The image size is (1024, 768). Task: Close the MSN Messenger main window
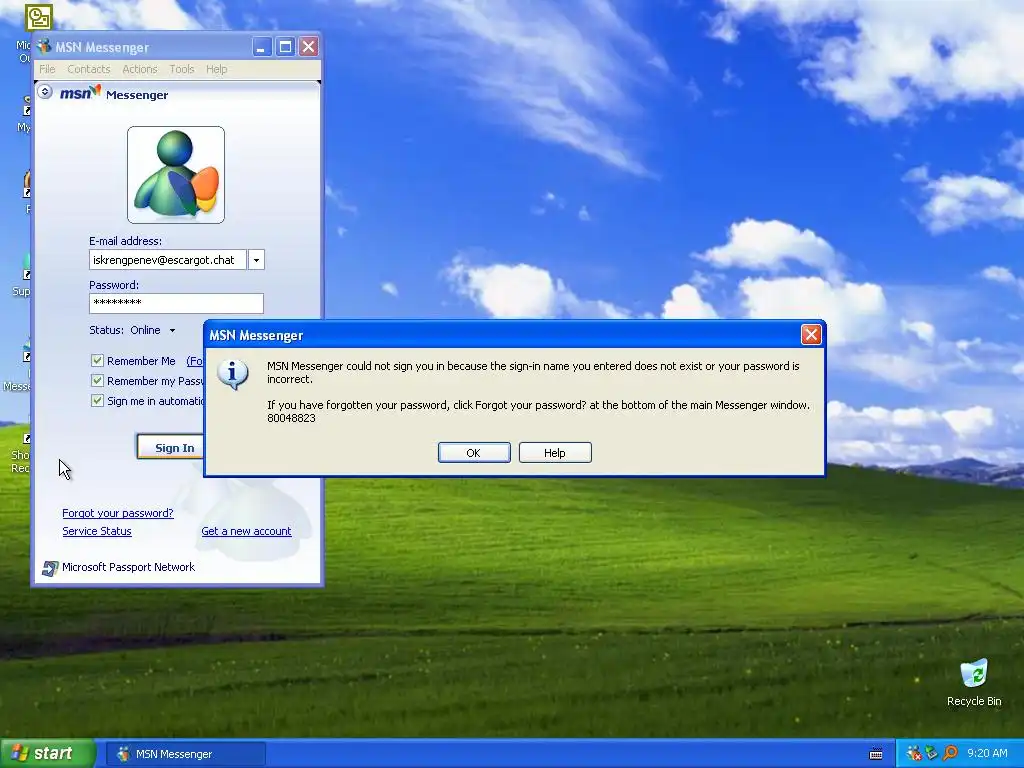[309, 47]
